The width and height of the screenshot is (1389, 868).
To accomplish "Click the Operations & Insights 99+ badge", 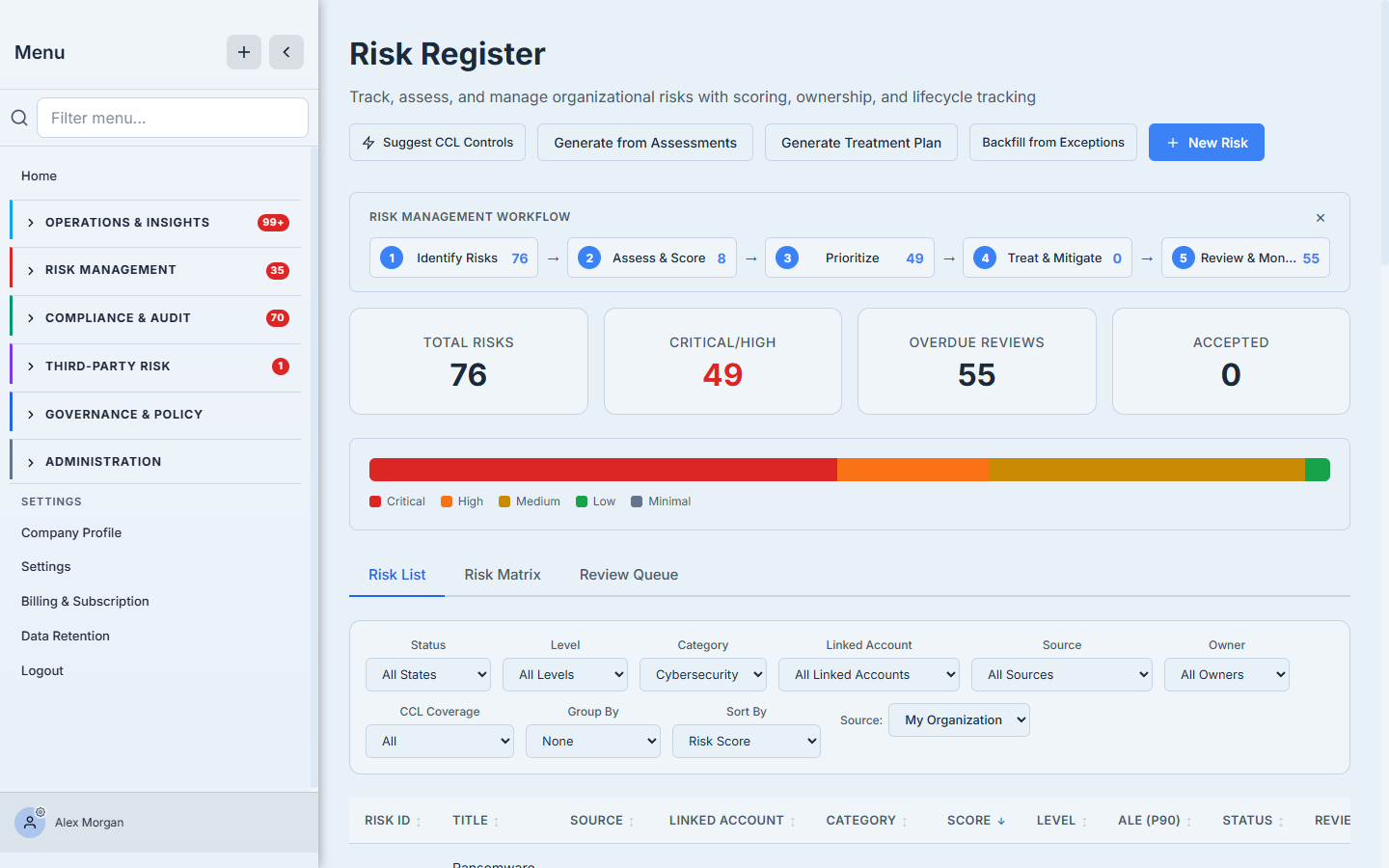I will [274, 223].
